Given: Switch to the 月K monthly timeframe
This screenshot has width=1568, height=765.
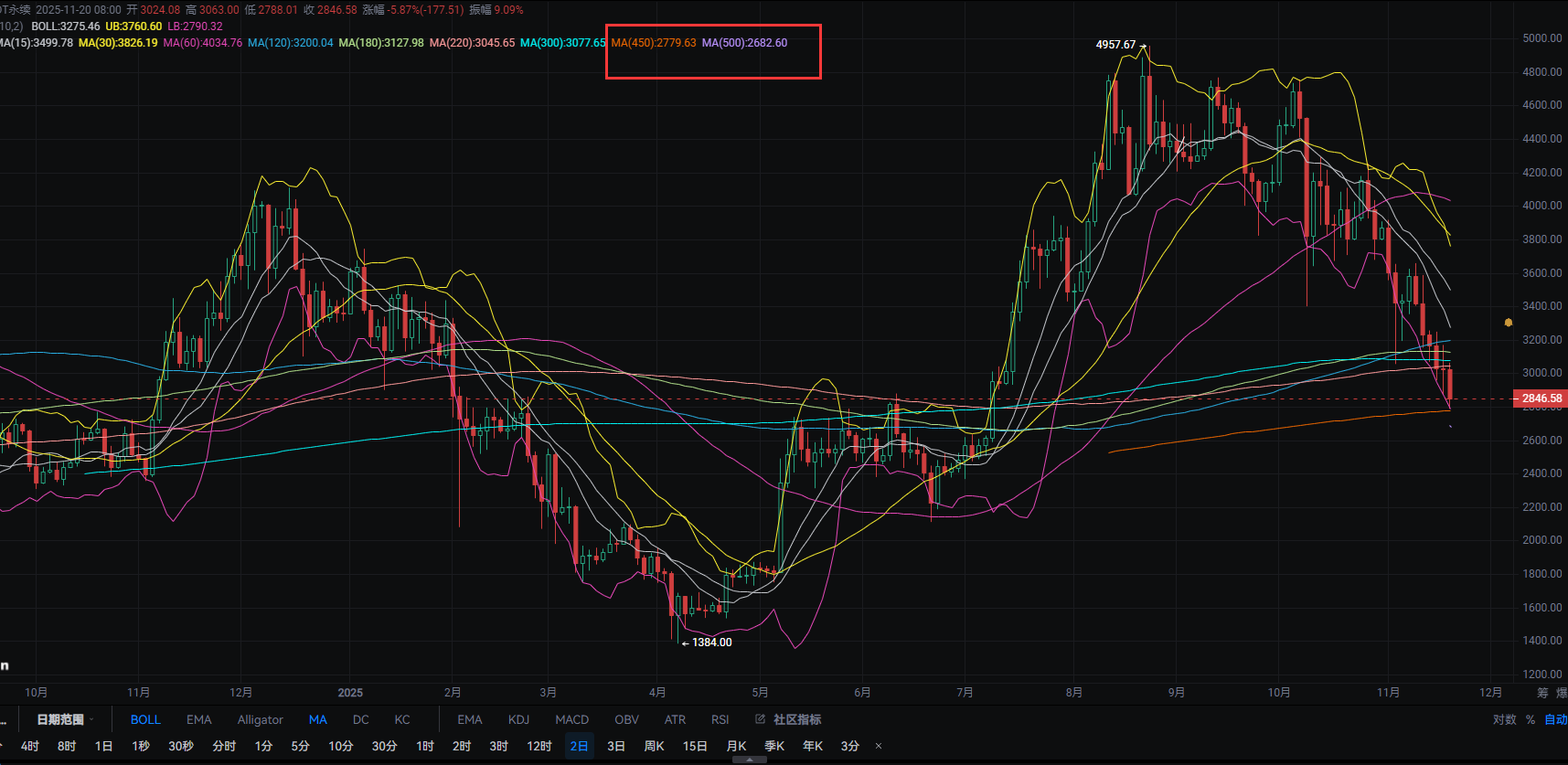Looking at the screenshot, I should click(x=736, y=746).
